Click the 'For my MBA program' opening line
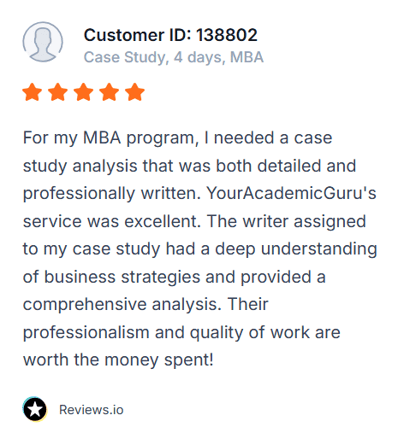The width and height of the screenshot is (398, 427). (x=108, y=138)
